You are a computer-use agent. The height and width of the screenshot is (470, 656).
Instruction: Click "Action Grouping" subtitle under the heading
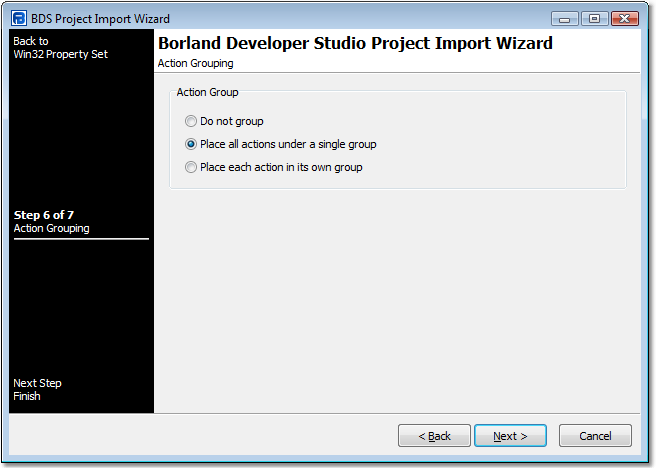coord(195,63)
